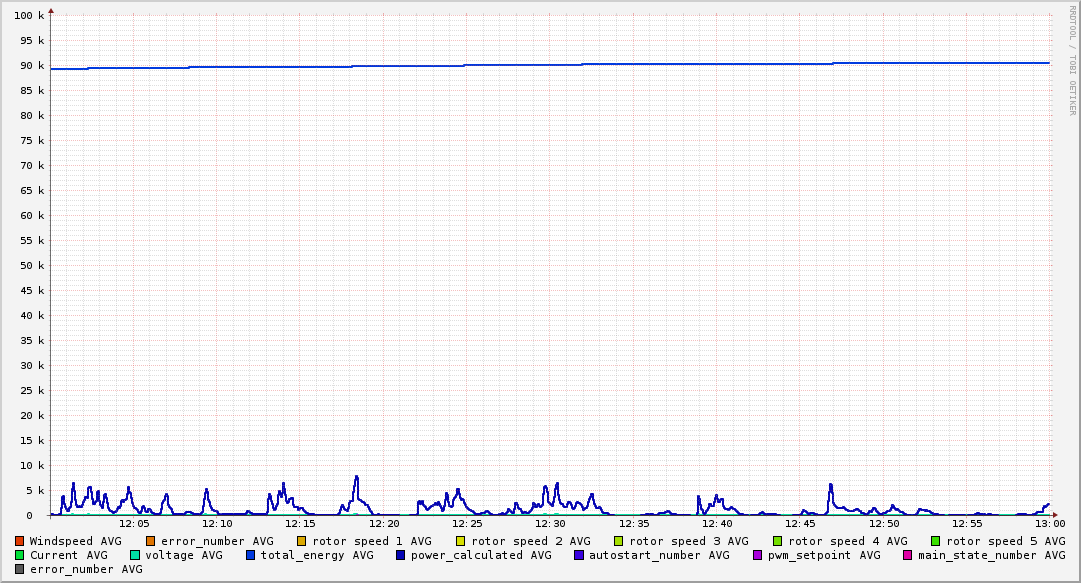Screen dimensions: 1081x583
Task: Click the 90 k y-axis label
Action: point(30,66)
